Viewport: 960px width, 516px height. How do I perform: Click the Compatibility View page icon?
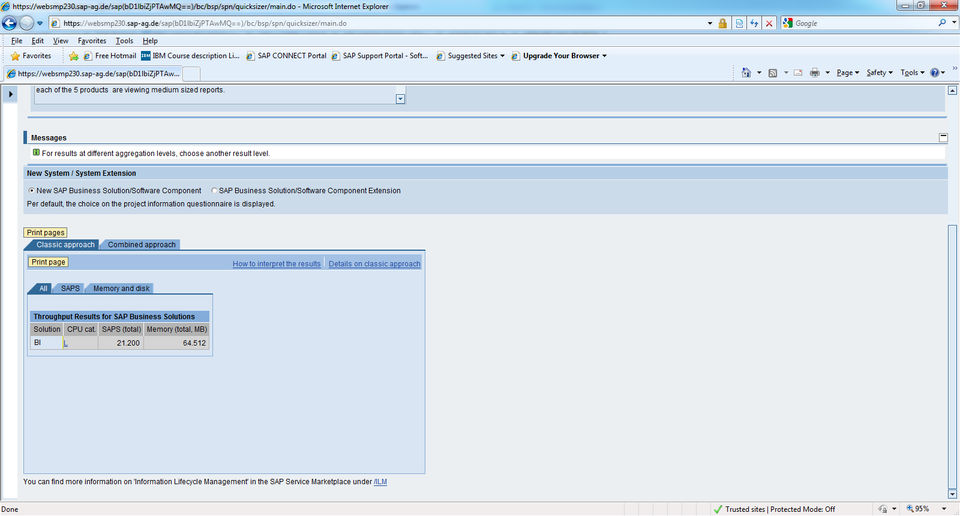tap(739, 23)
